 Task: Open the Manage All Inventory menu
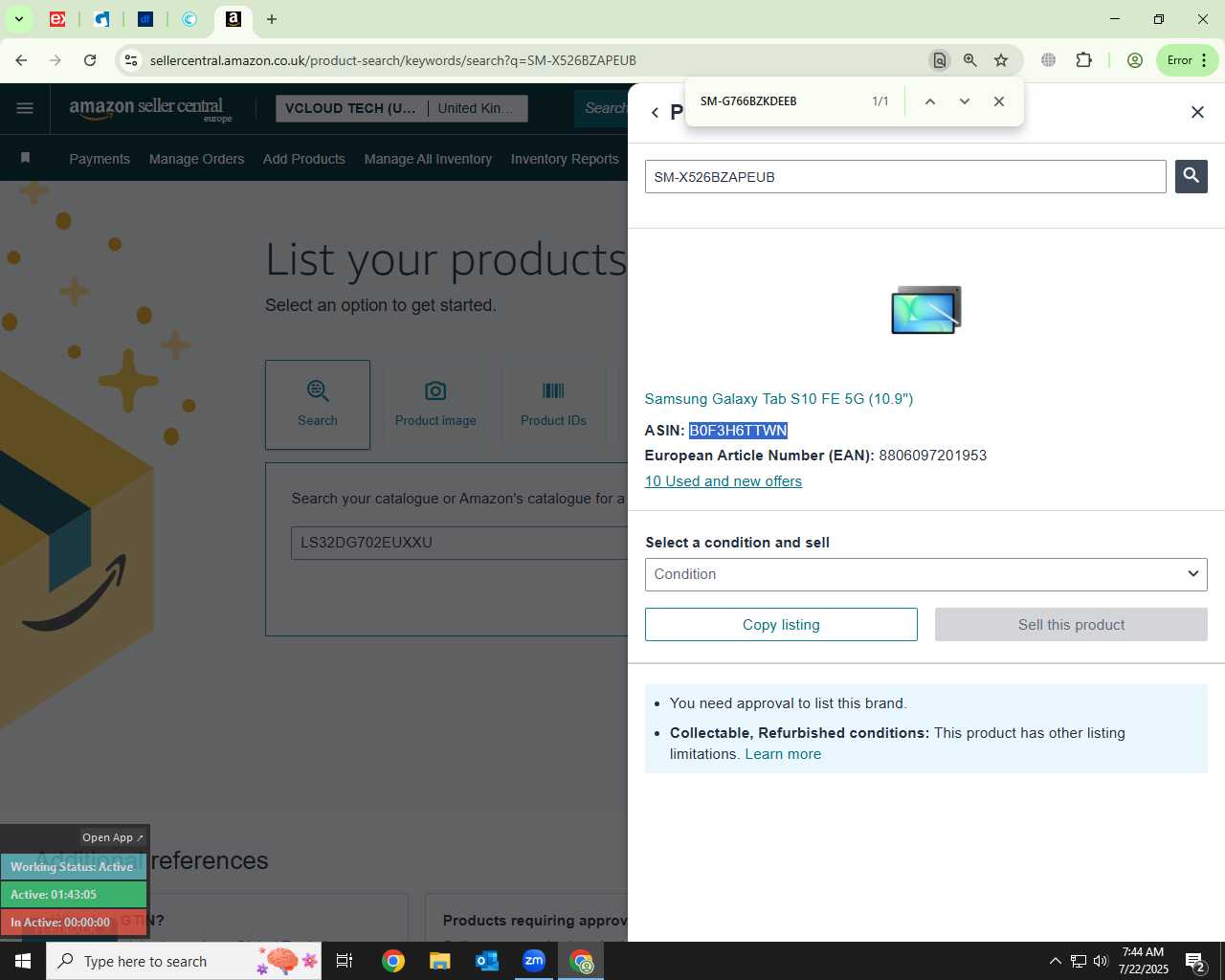428,159
